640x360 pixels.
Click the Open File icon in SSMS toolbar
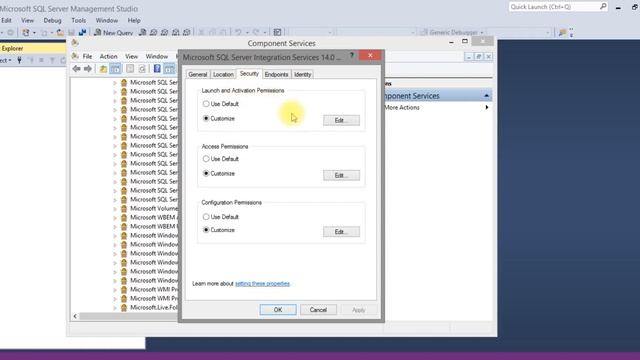click(x=60, y=32)
